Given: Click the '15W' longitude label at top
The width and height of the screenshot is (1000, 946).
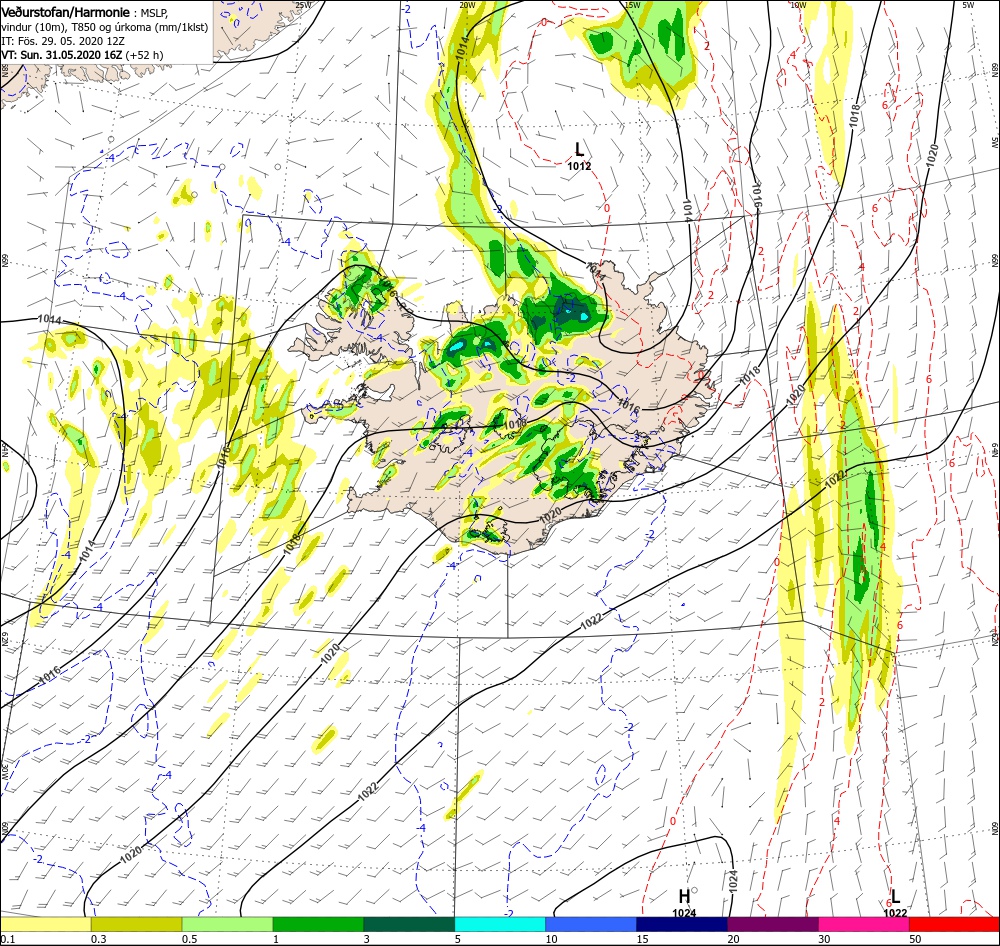Looking at the screenshot, I should [632, 5].
